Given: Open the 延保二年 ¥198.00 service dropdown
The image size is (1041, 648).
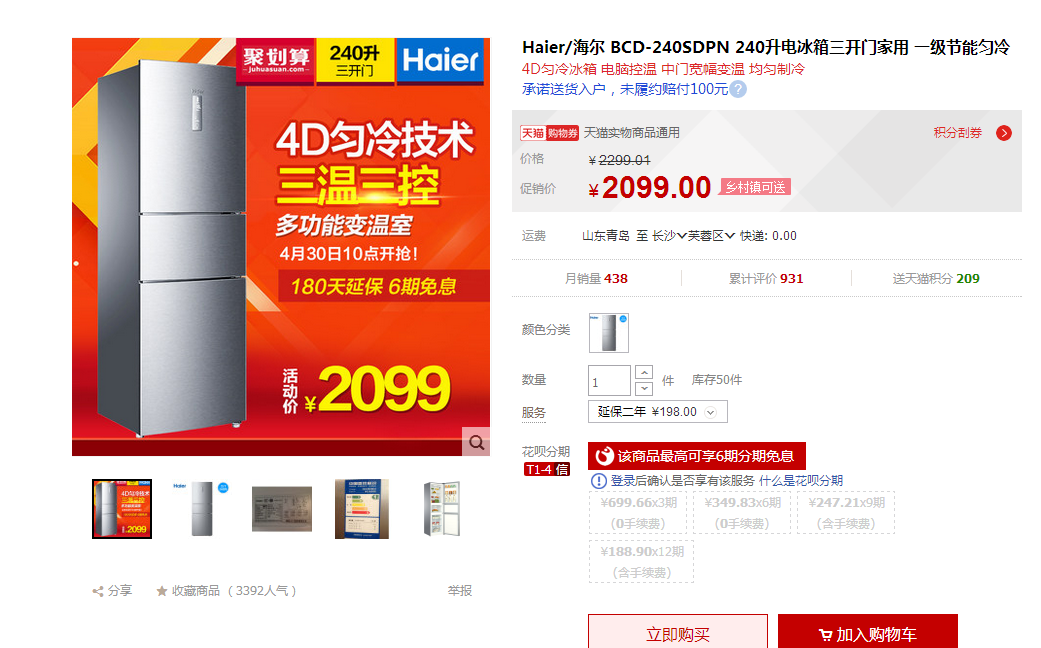Looking at the screenshot, I should [x=657, y=412].
